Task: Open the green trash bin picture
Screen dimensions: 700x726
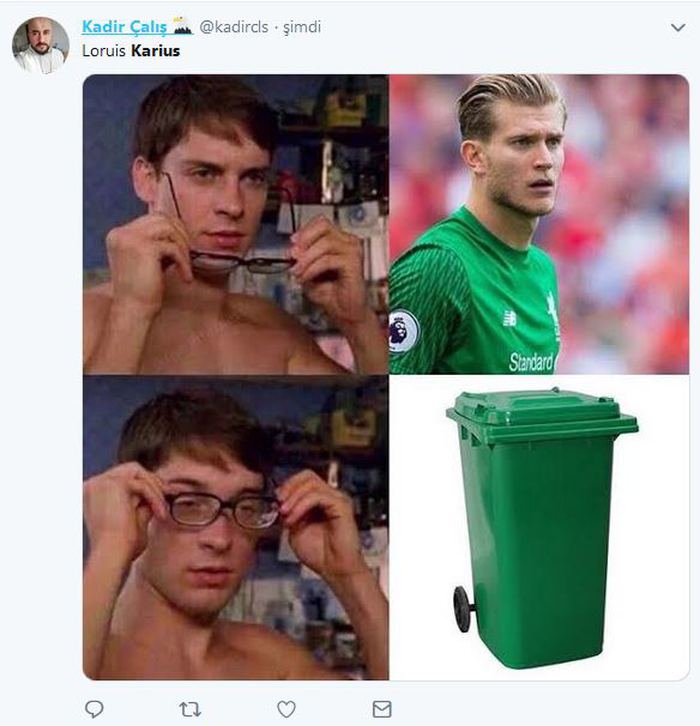Action: coord(540,528)
